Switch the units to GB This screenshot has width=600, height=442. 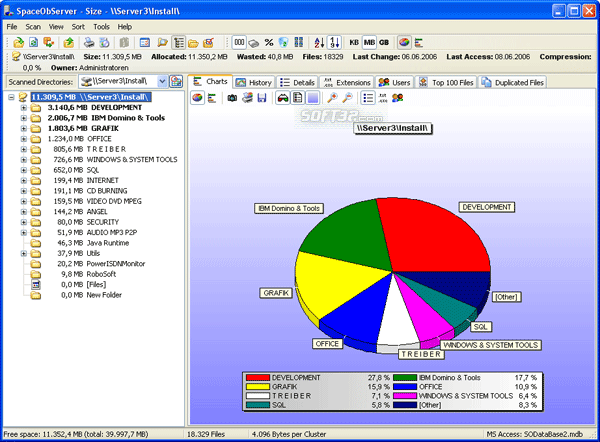click(384, 42)
